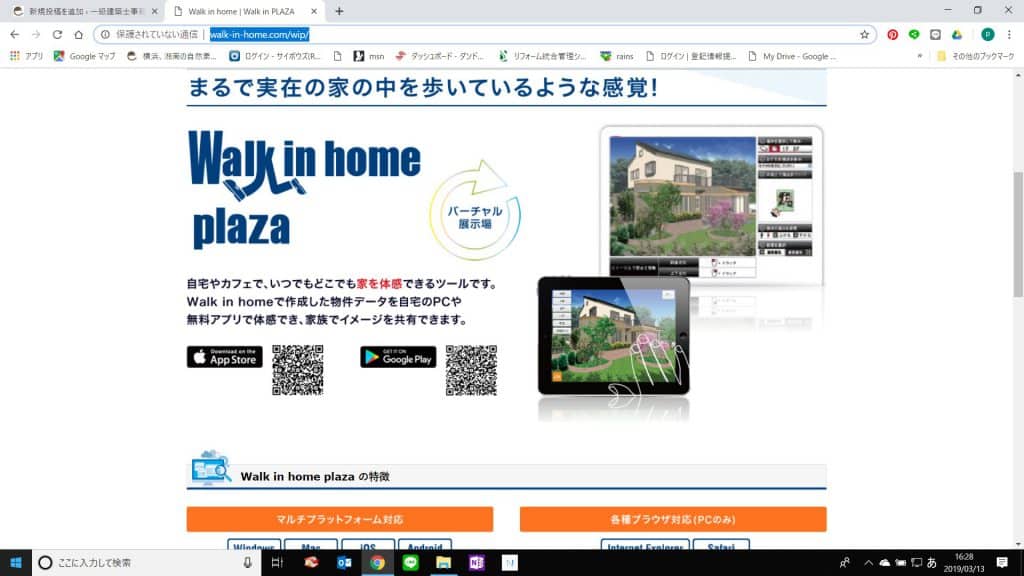The height and width of the screenshot is (576, 1024).
Task: Open the Chrome three-dot menu
Action: pos(1010,33)
